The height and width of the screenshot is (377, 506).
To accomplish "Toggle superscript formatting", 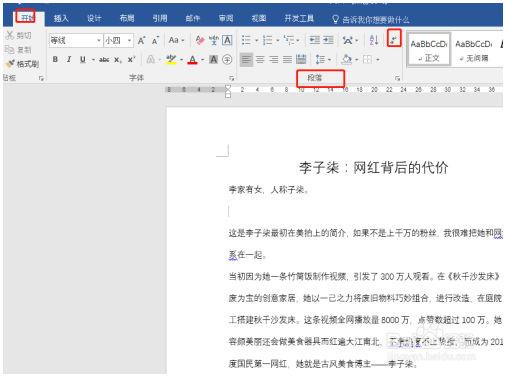I will pyautogui.click(x=131, y=59).
